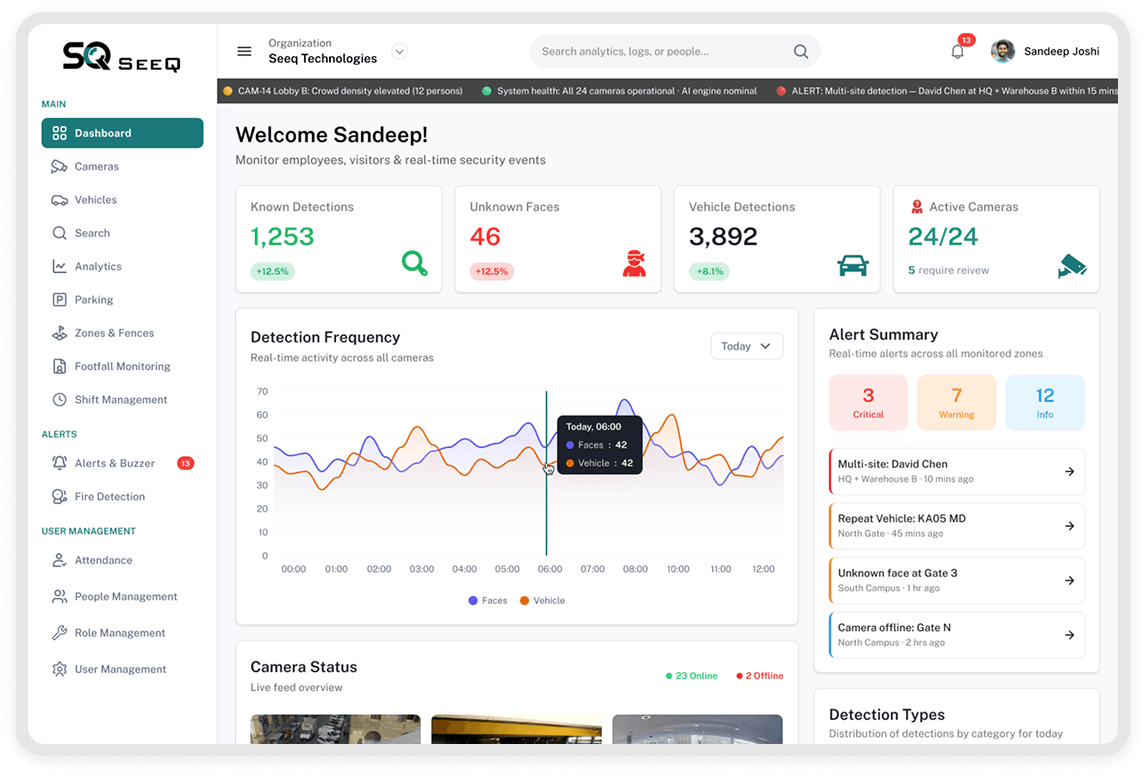Open People Management page
Viewport: 1146px width, 776px height.
pos(126,596)
